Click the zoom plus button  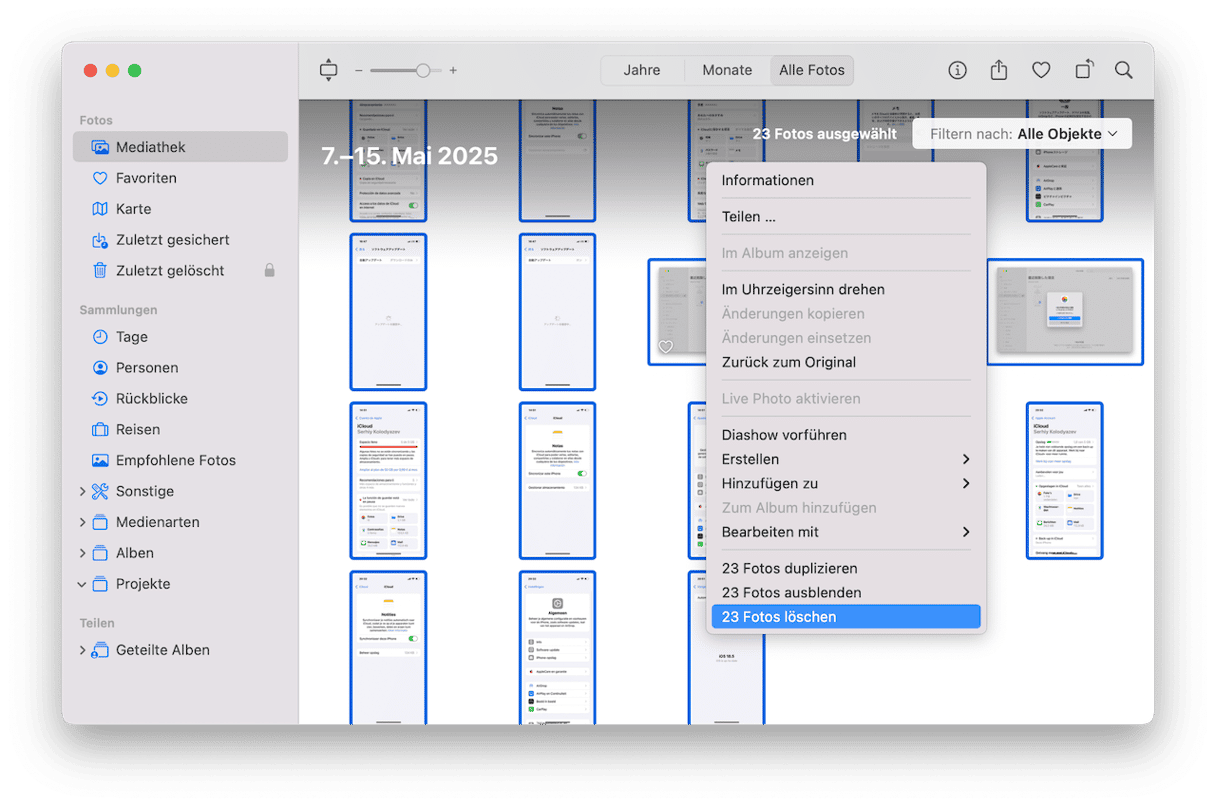tap(453, 71)
